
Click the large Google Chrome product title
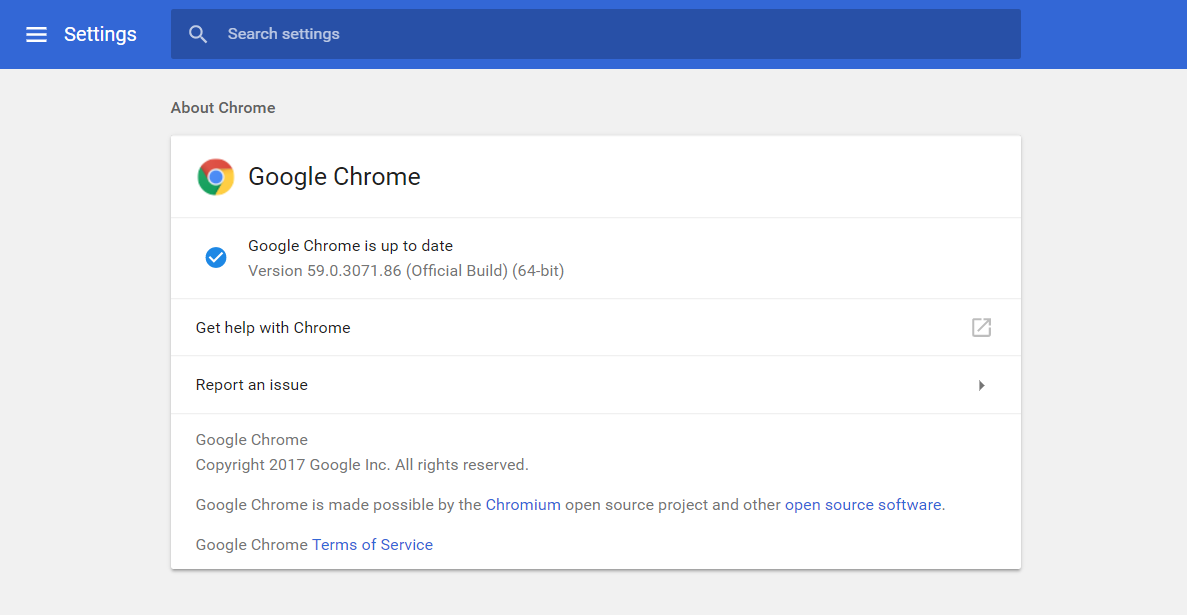[x=334, y=176]
